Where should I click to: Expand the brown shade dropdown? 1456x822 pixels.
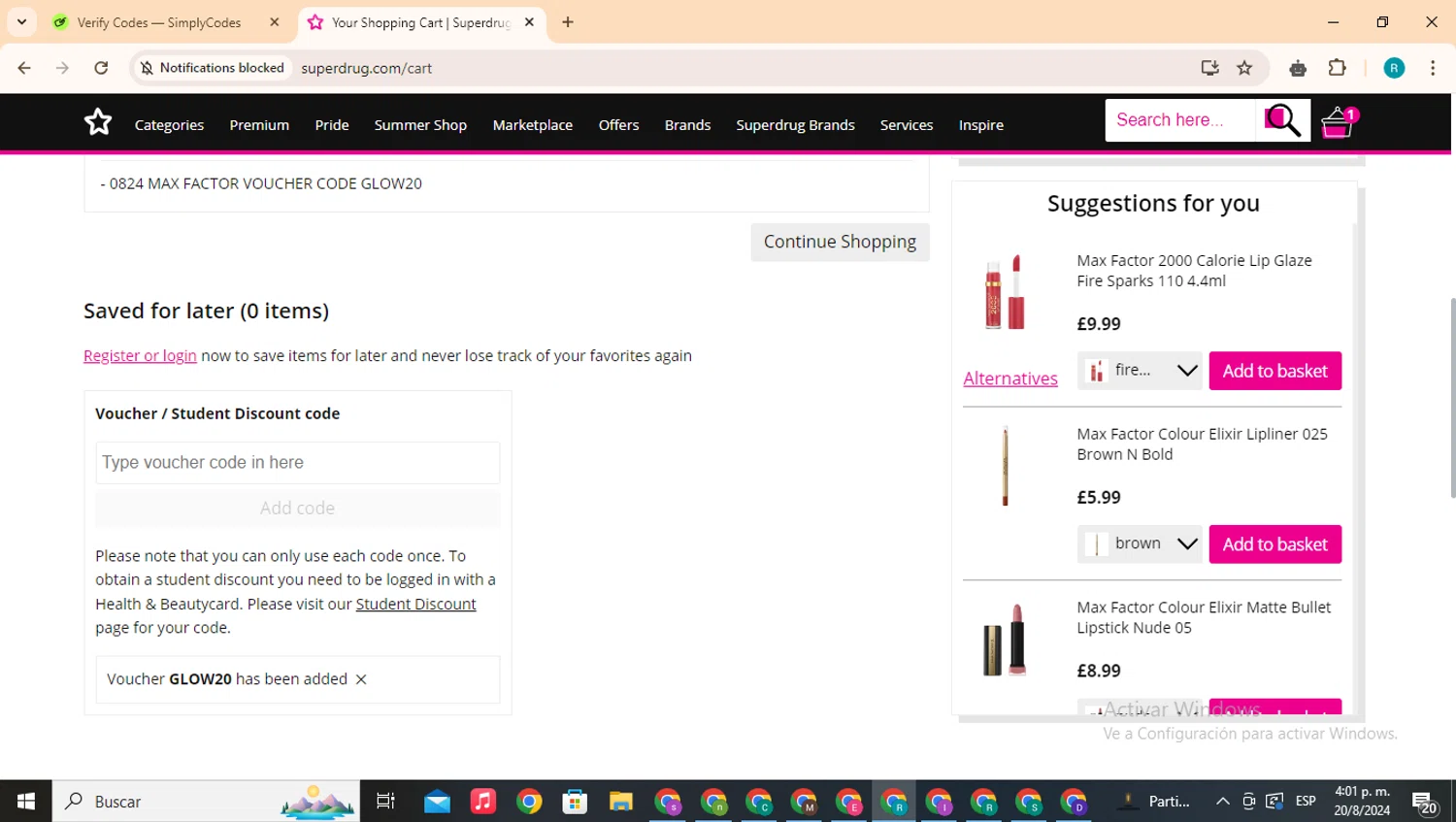[x=1140, y=544]
